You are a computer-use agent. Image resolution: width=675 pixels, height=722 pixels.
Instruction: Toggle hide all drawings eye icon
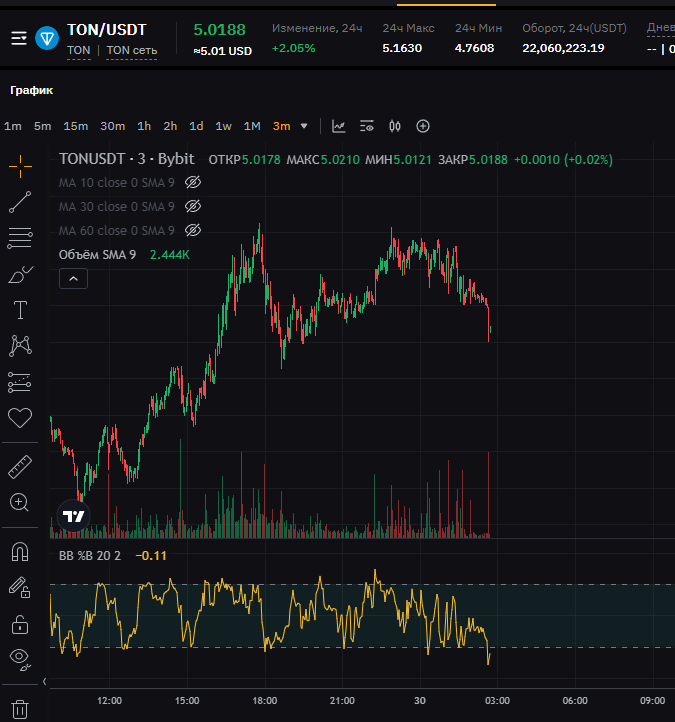tap(20, 659)
